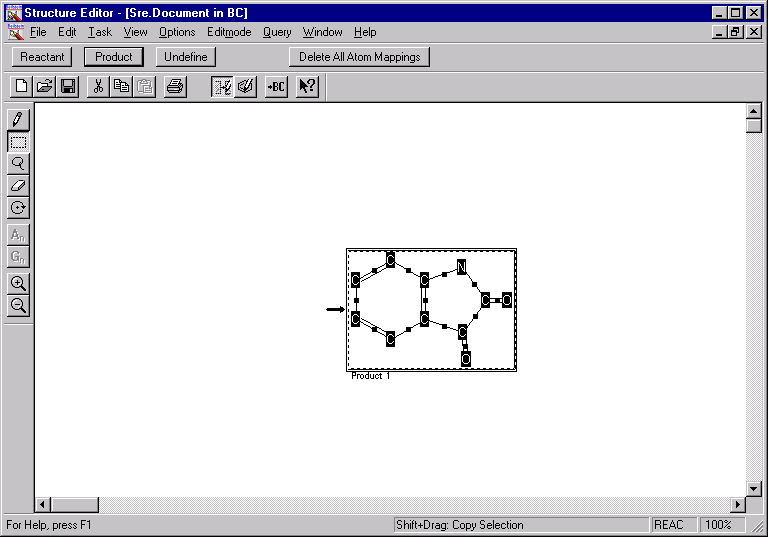Screen dimensions: 768x537
Task: Click Delete All Atom Mappings button
Action: click(359, 57)
